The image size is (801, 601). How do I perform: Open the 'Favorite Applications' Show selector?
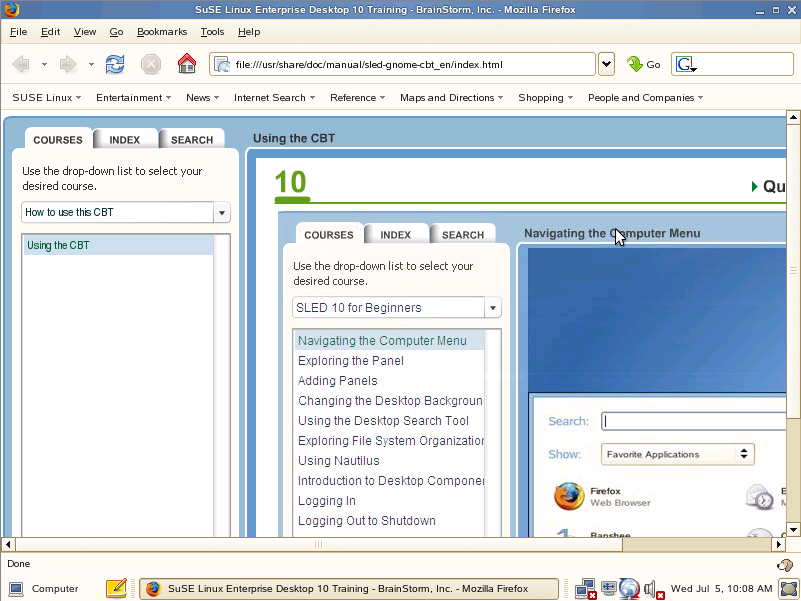click(677, 454)
